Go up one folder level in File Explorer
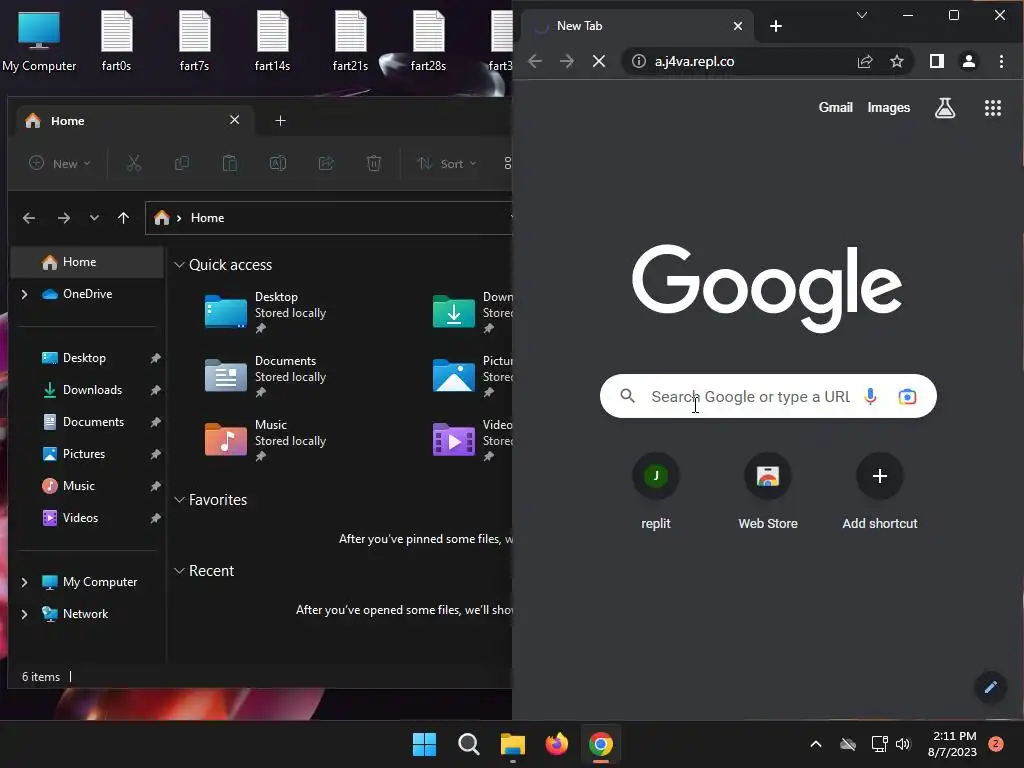1024x768 pixels. (123, 218)
